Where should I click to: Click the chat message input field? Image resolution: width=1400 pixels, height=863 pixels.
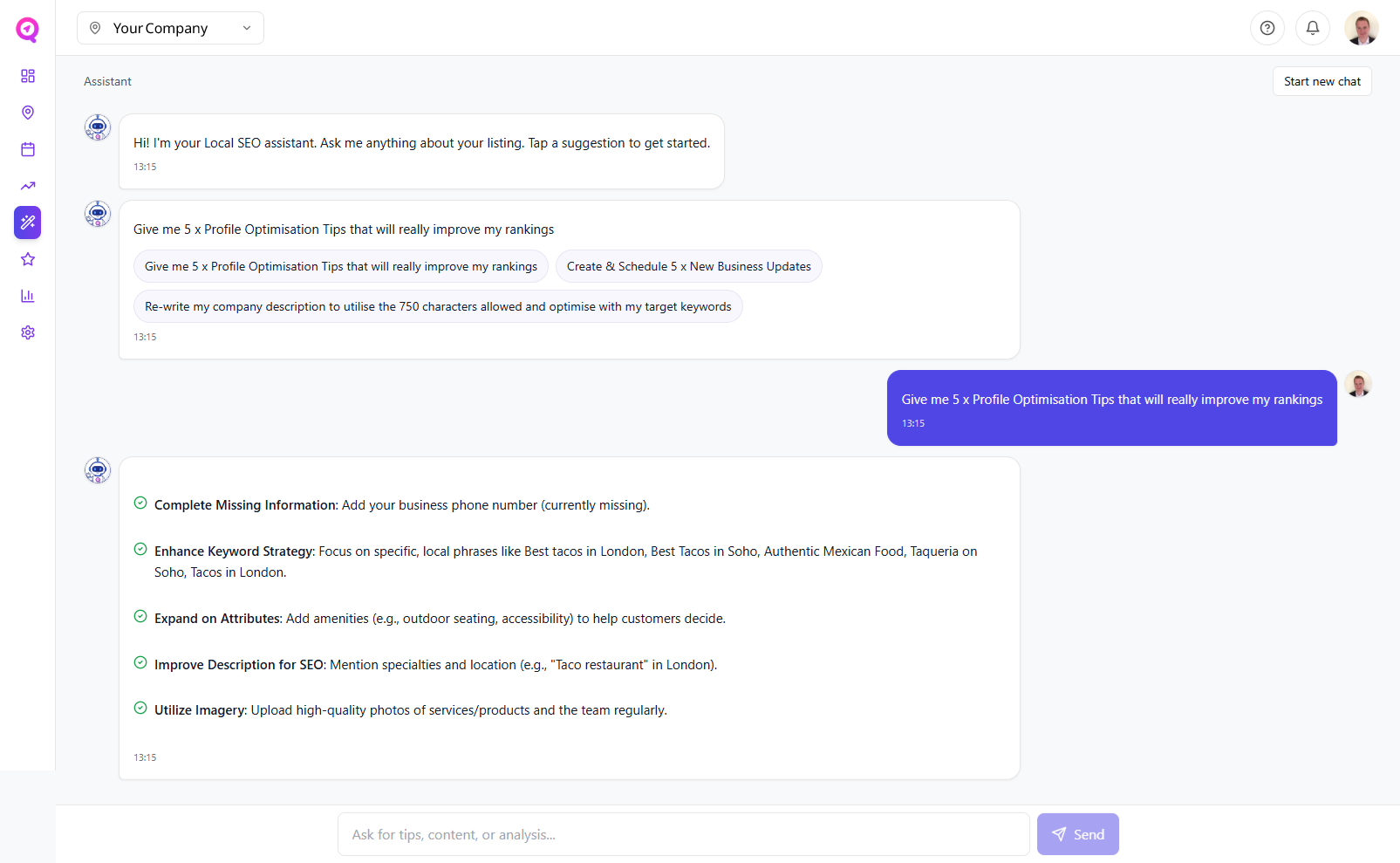[x=683, y=834]
